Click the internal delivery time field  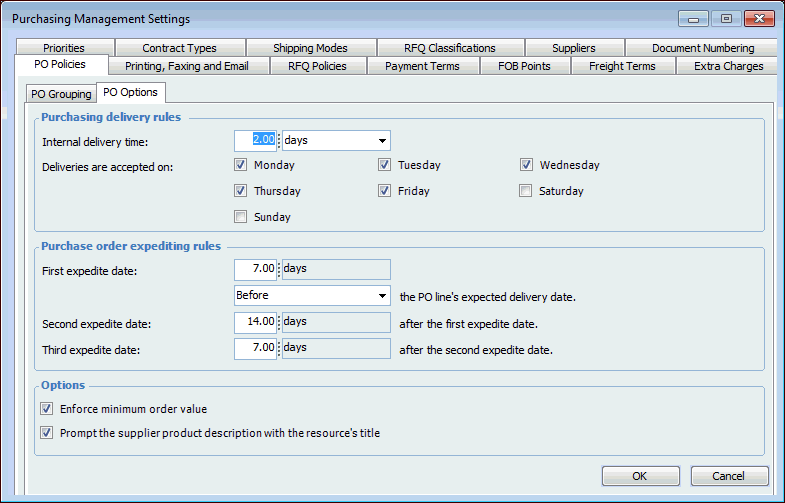255,141
